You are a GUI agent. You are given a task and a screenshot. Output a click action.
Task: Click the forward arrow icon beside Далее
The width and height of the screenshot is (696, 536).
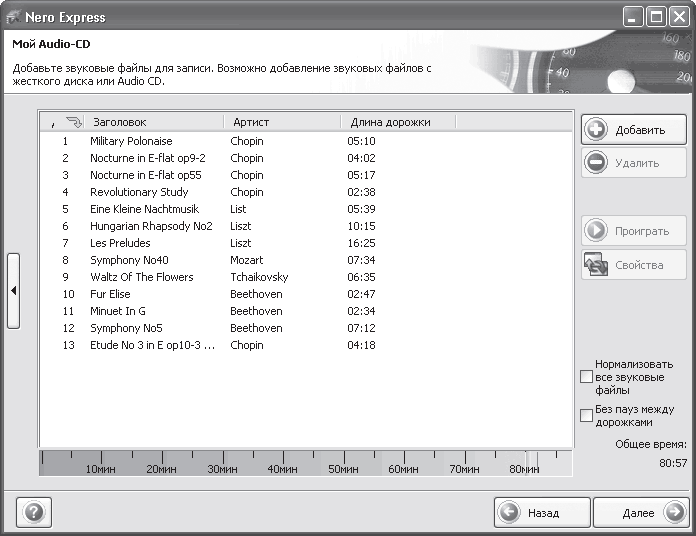click(672, 513)
